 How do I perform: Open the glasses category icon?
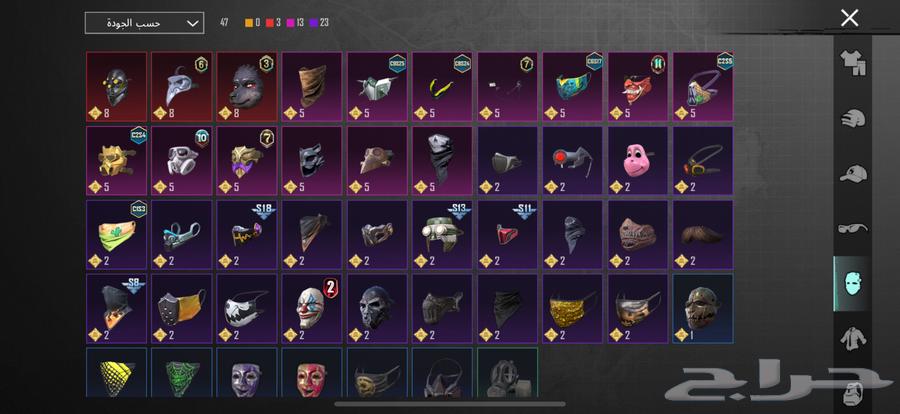[x=852, y=229]
